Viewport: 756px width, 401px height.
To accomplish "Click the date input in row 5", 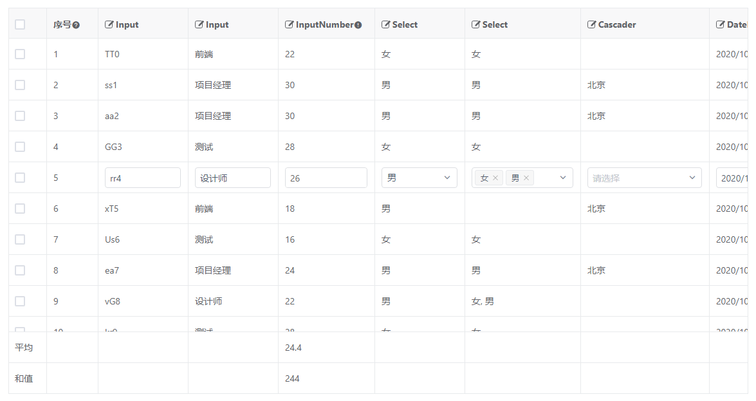I will click(732, 178).
